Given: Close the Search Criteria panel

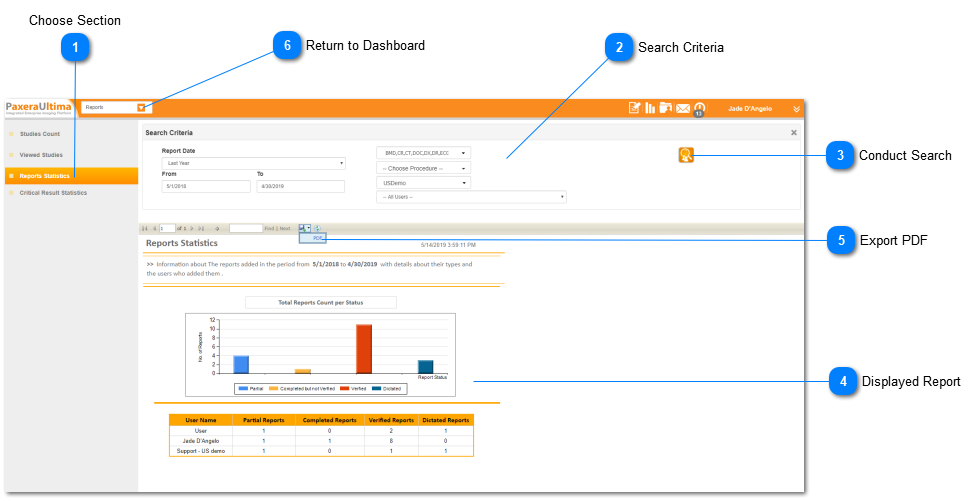Looking at the screenshot, I should pyautogui.click(x=793, y=133).
